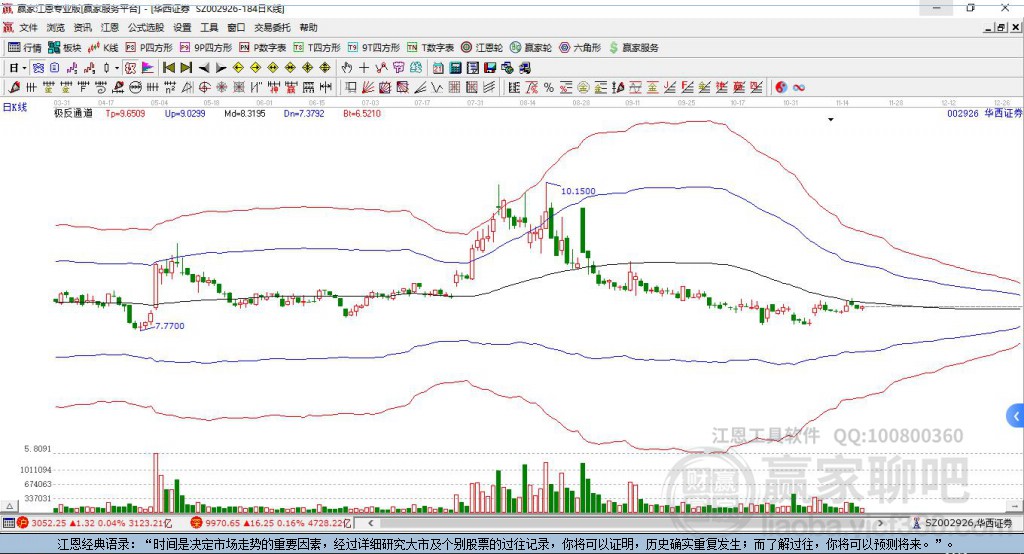Open the 工具 menu
Screen dimensions: 1024x554
pyautogui.click(x=209, y=27)
